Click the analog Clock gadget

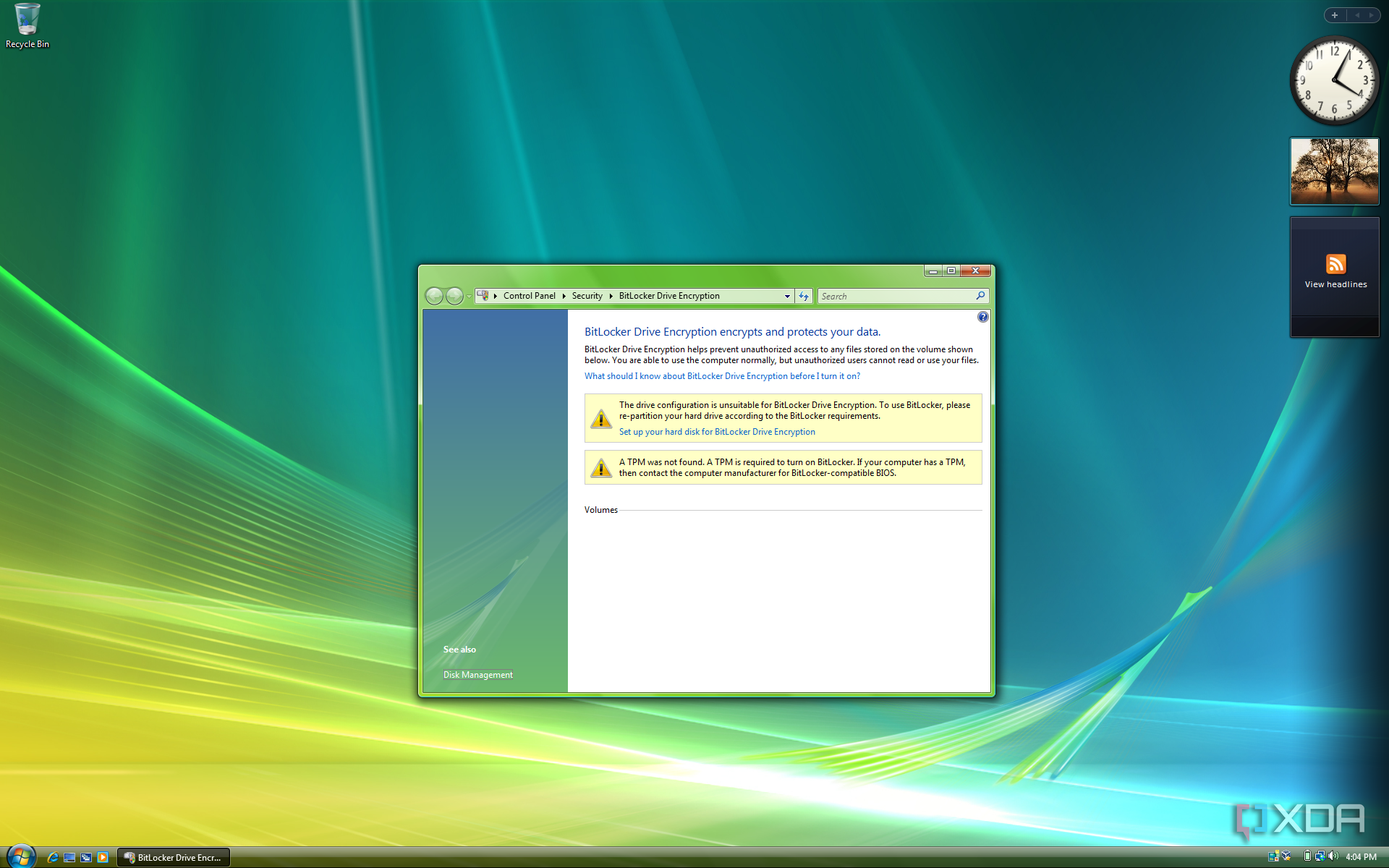click(x=1335, y=80)
